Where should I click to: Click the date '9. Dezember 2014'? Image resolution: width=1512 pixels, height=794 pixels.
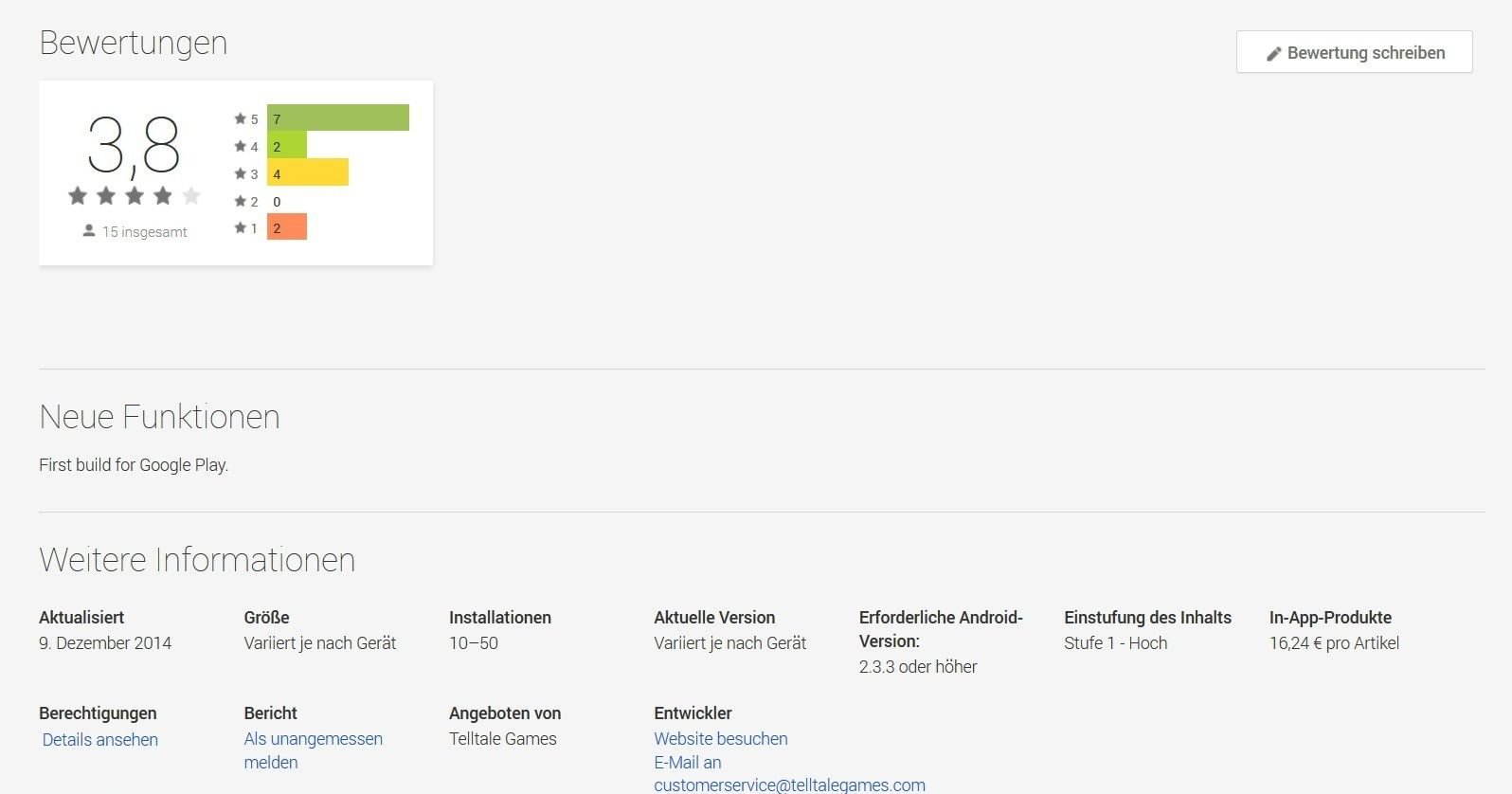(105, 643)
